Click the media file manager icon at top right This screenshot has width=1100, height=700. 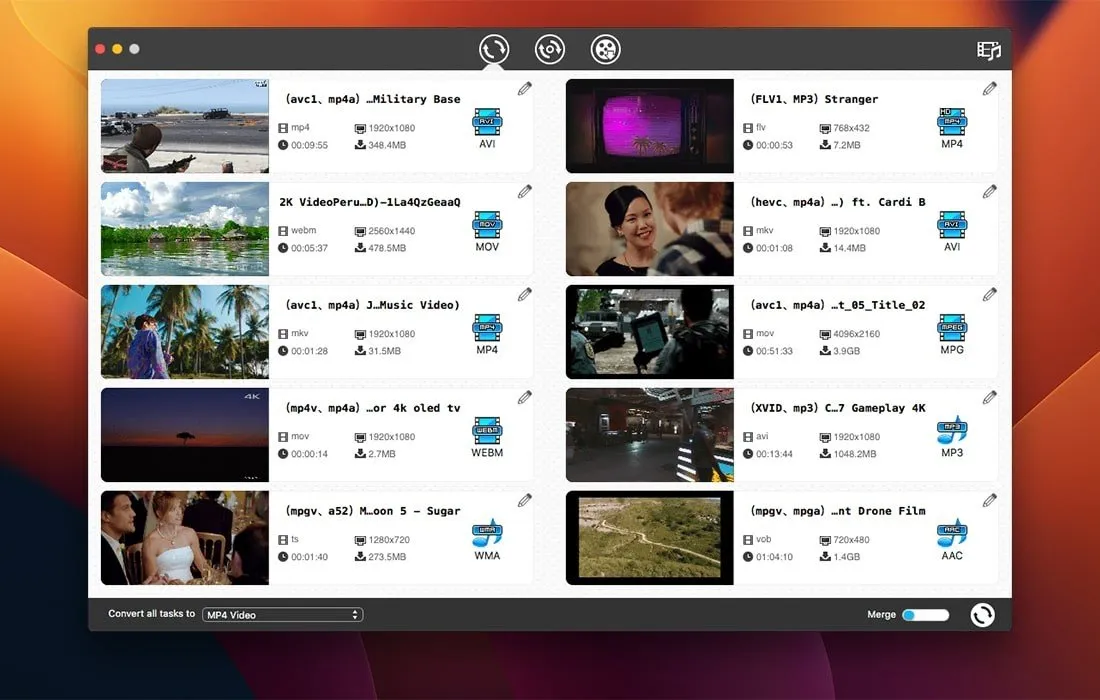988,47
